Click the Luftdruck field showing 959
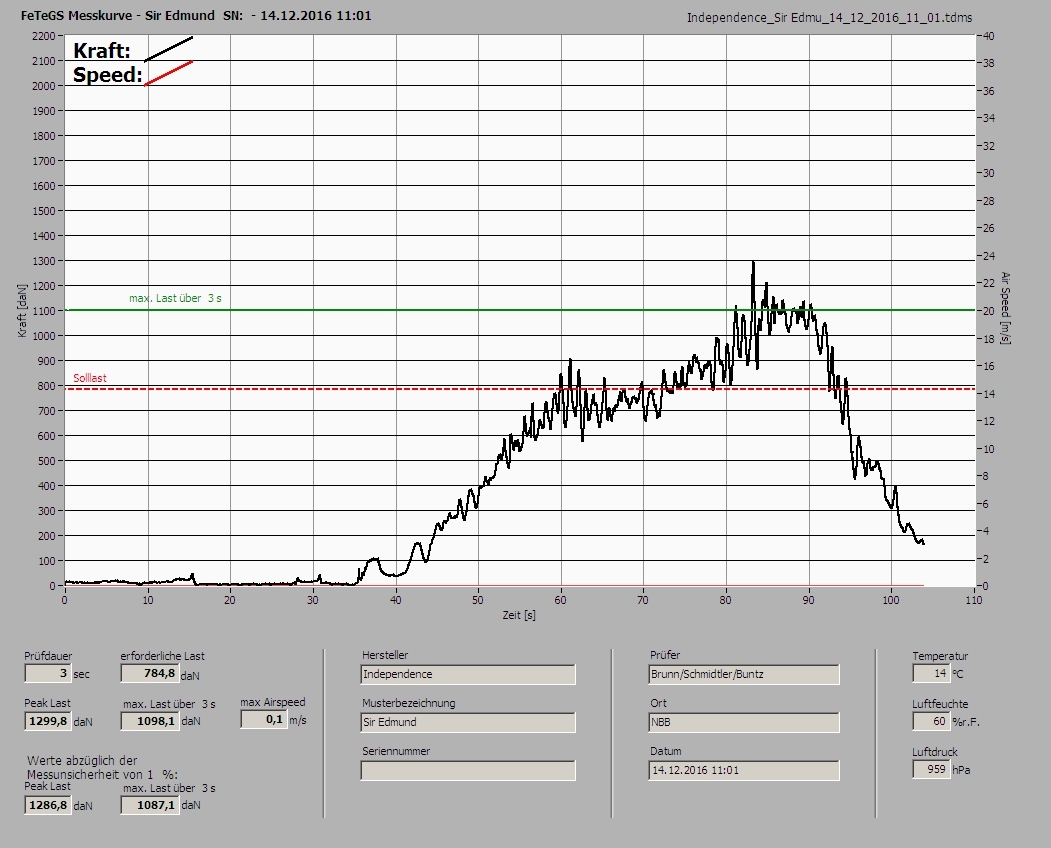 coord(931,769)
